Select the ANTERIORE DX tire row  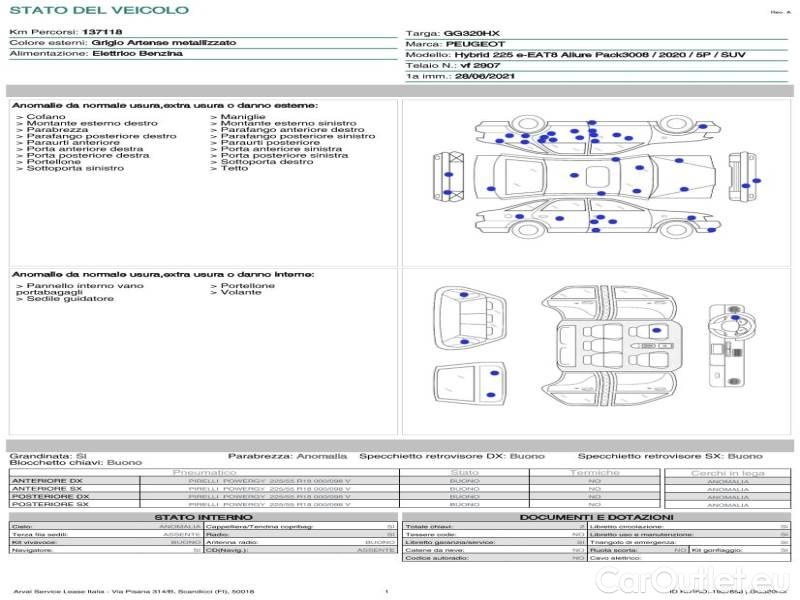47,481
